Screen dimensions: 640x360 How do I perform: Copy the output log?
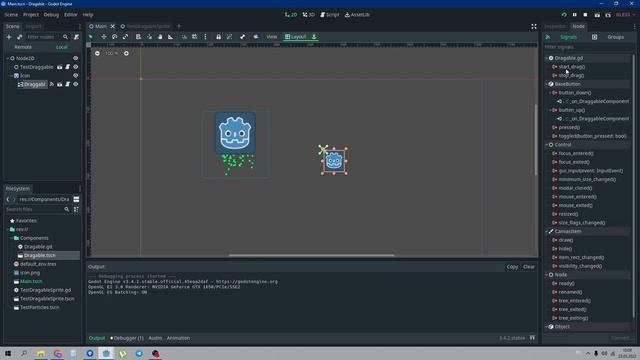[512, 267]
